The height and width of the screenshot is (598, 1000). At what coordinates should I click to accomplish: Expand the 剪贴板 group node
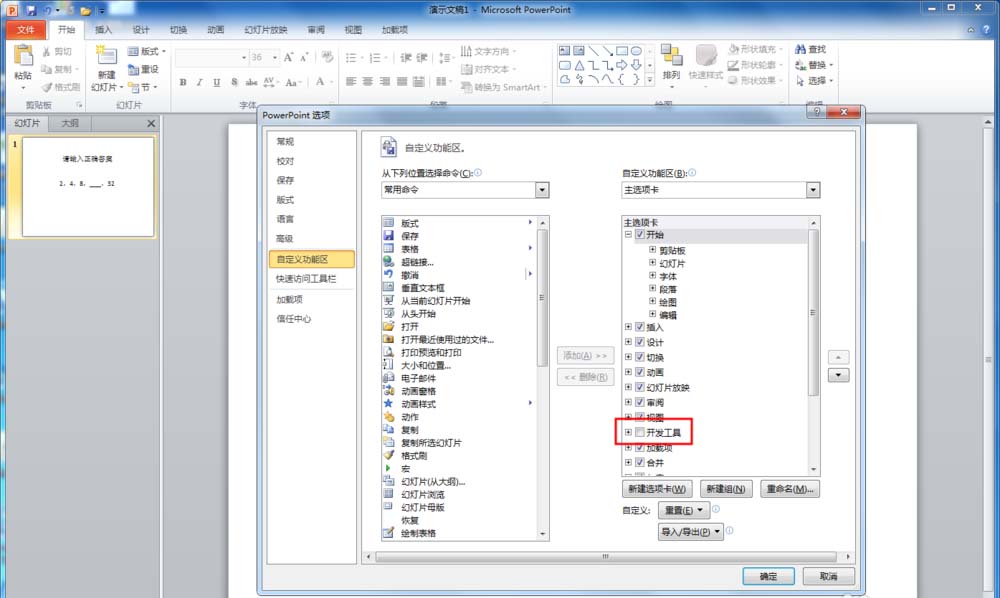click(x=652, y=250)
